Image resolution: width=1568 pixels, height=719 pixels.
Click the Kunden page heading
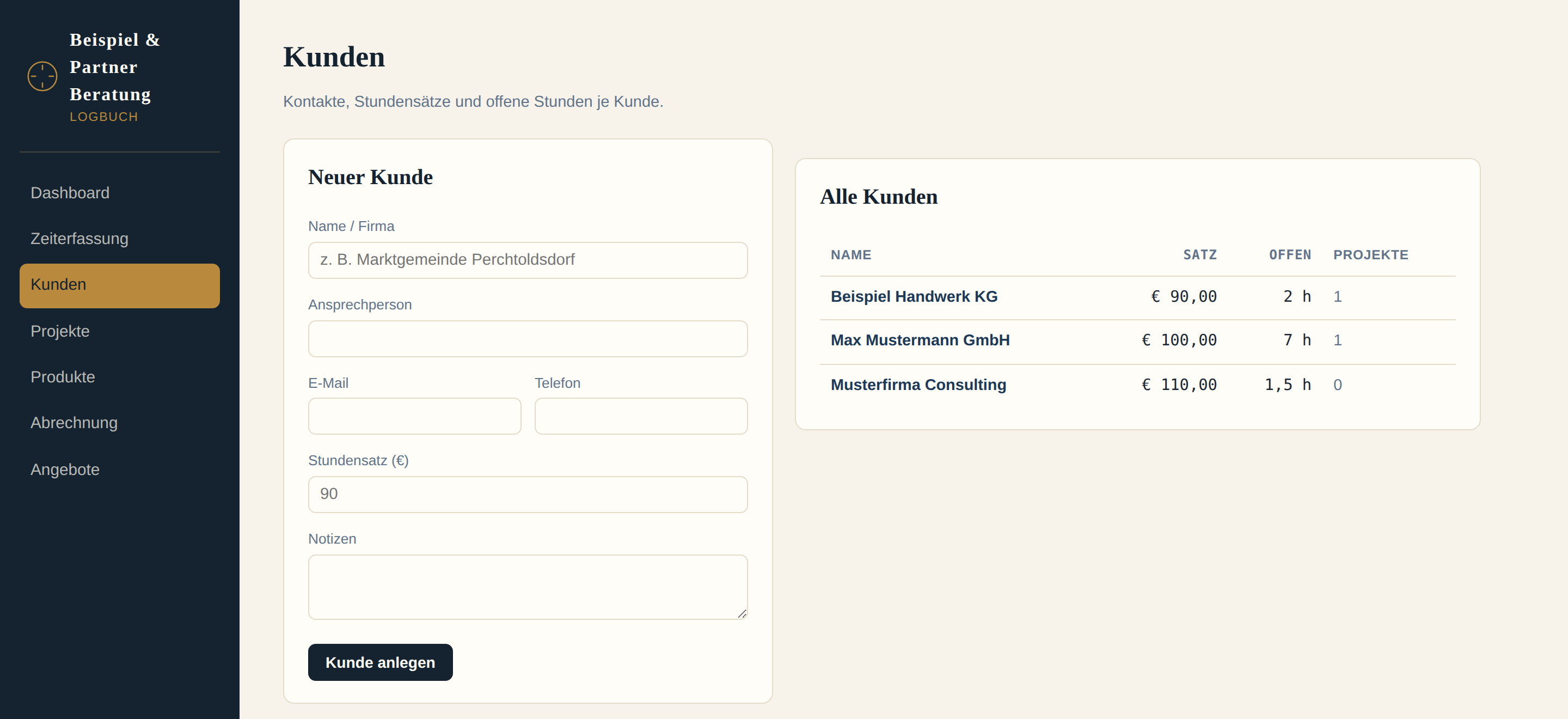pyautogui.click(x=334, y=57)
